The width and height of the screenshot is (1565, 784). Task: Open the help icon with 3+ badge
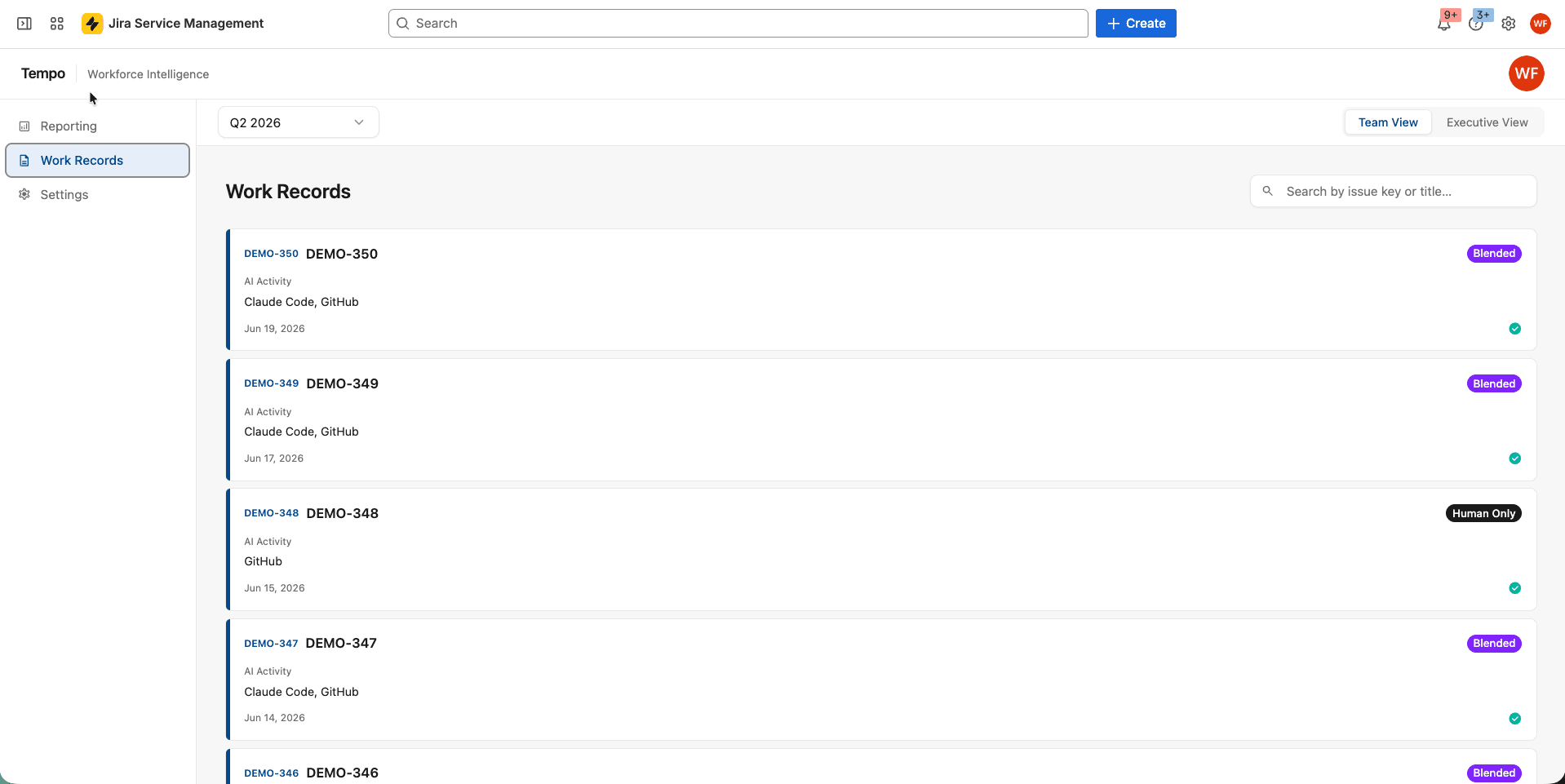1476,24
